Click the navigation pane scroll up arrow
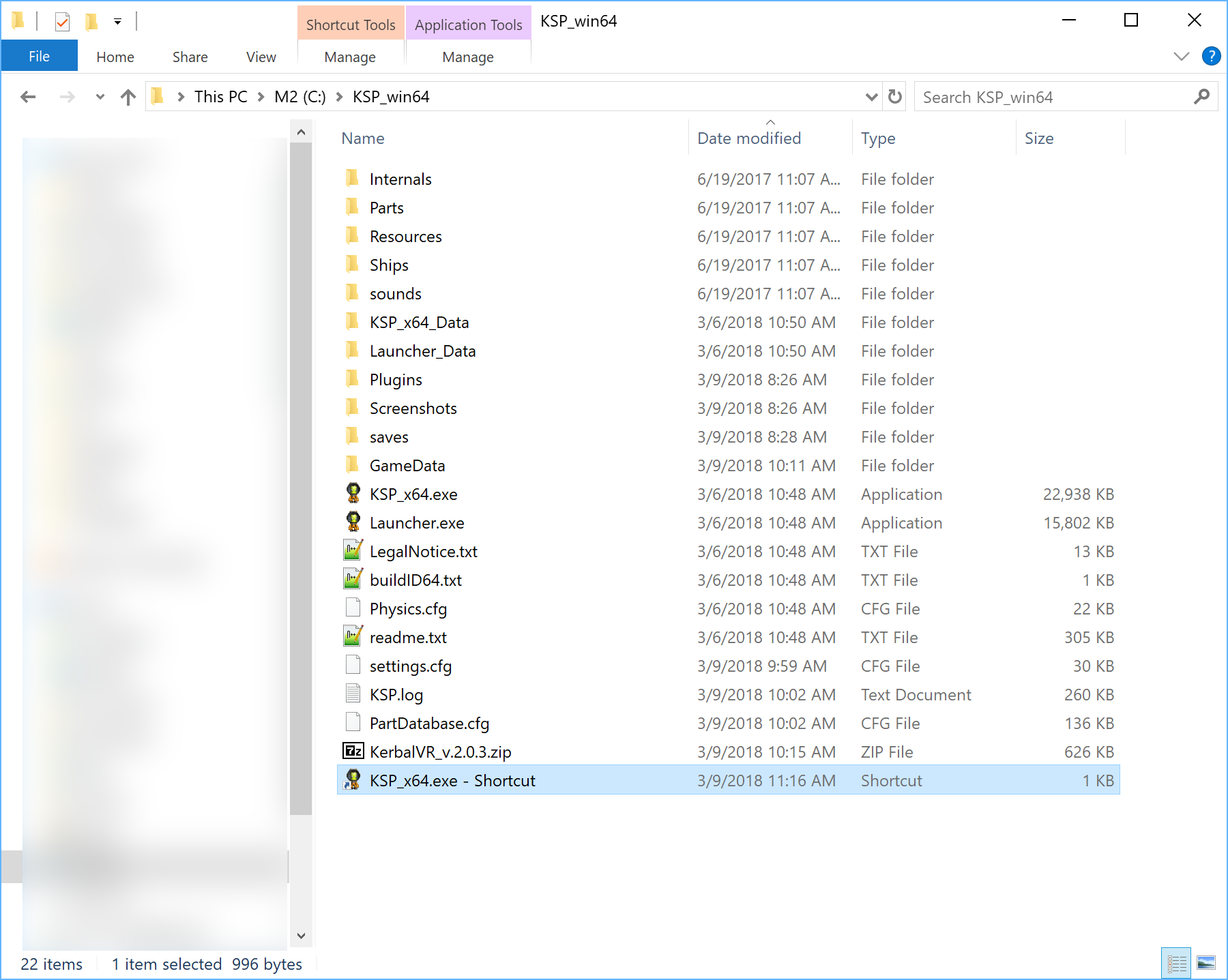Screen dimensions: 1228x980 (301, 132)
